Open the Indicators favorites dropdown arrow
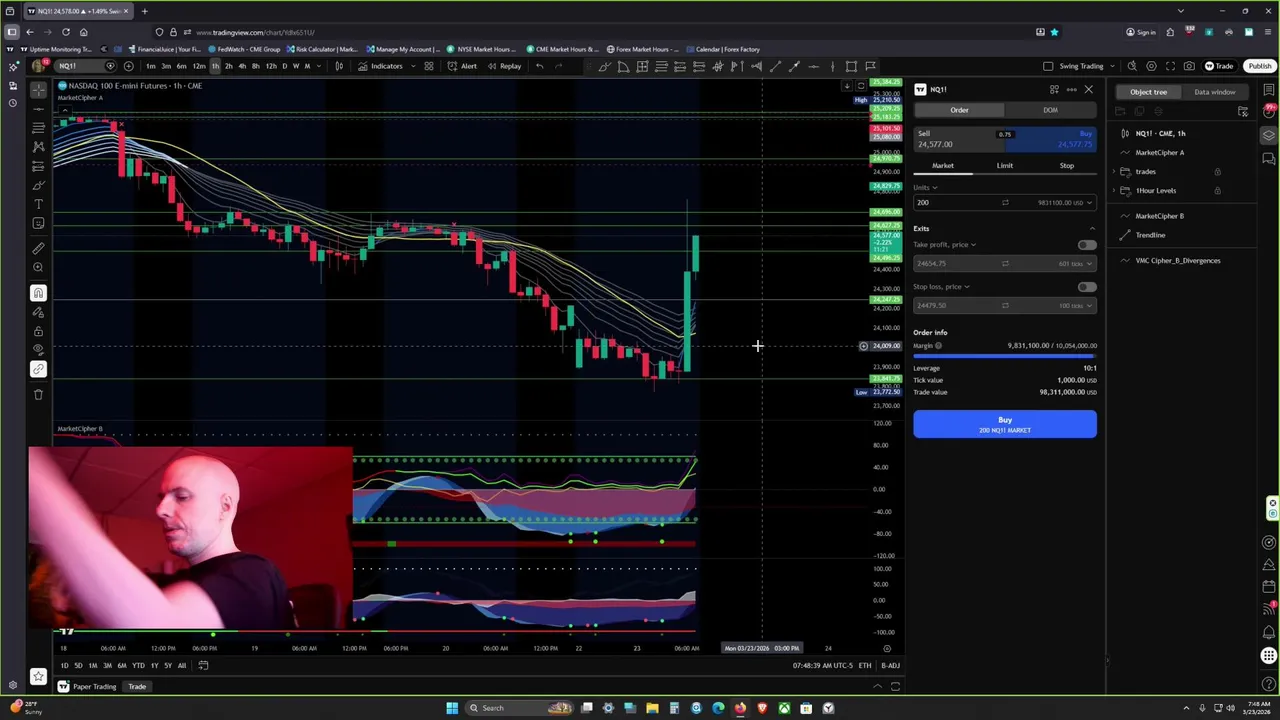 [411, 66]
